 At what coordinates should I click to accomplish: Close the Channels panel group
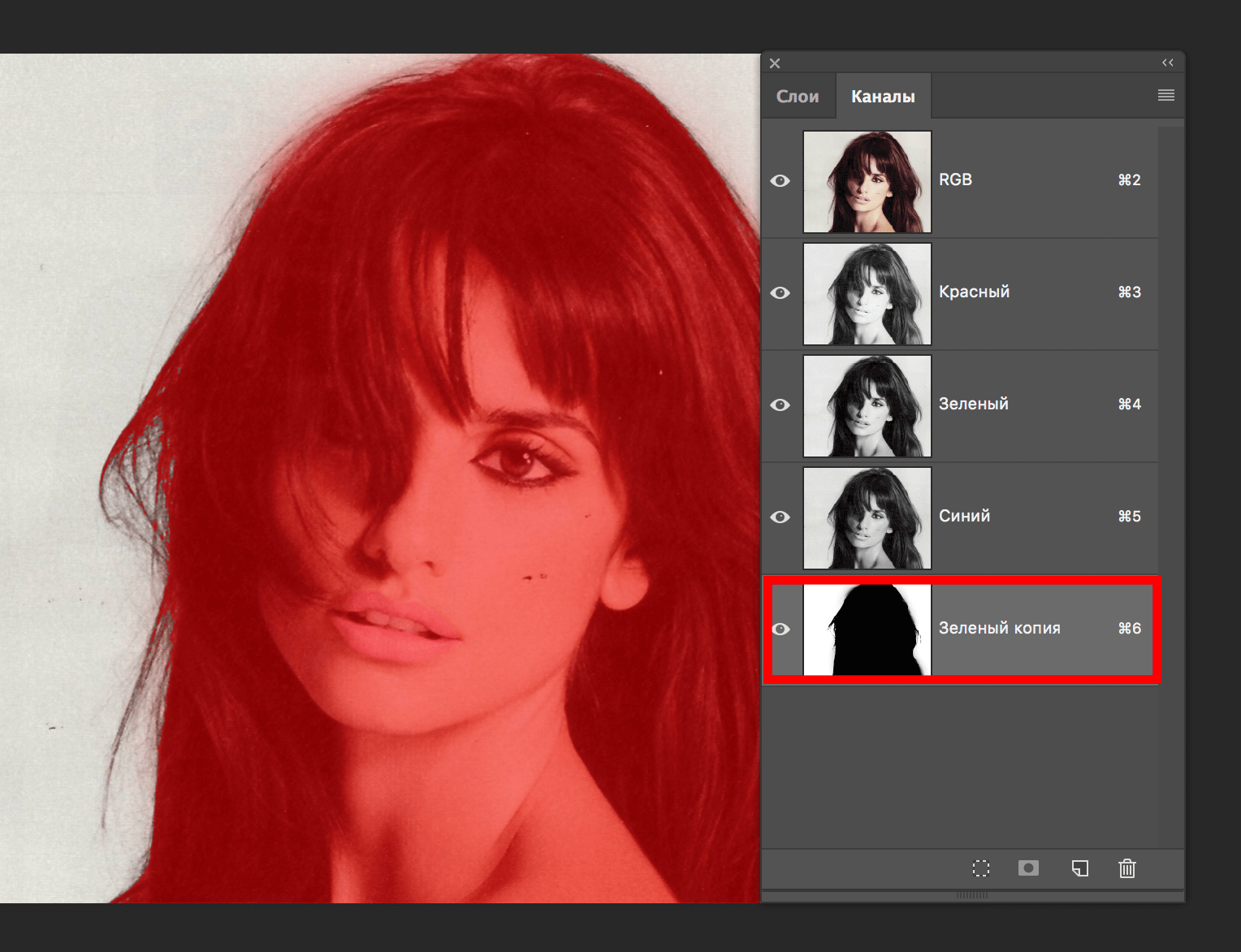[x=775, y=63]
